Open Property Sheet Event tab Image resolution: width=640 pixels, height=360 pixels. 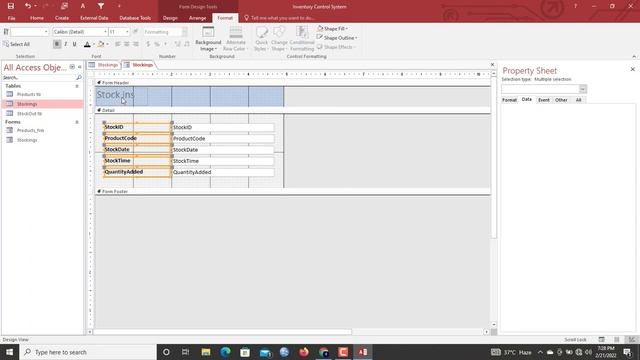tap(544, 100)
